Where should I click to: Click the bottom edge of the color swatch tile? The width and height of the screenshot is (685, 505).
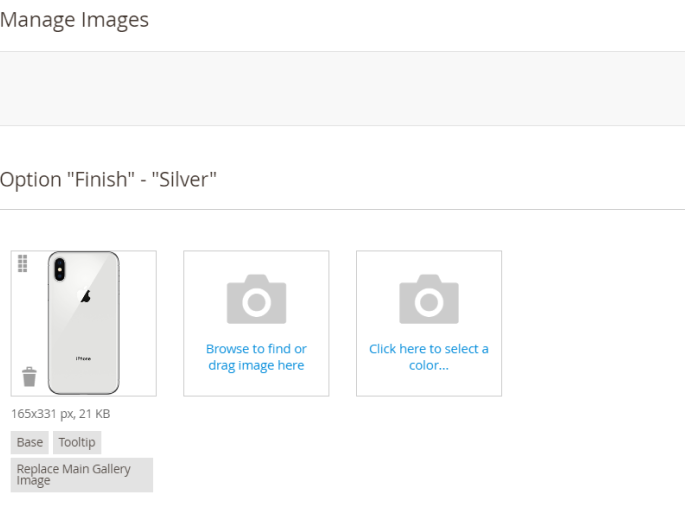tap(429, 395)
